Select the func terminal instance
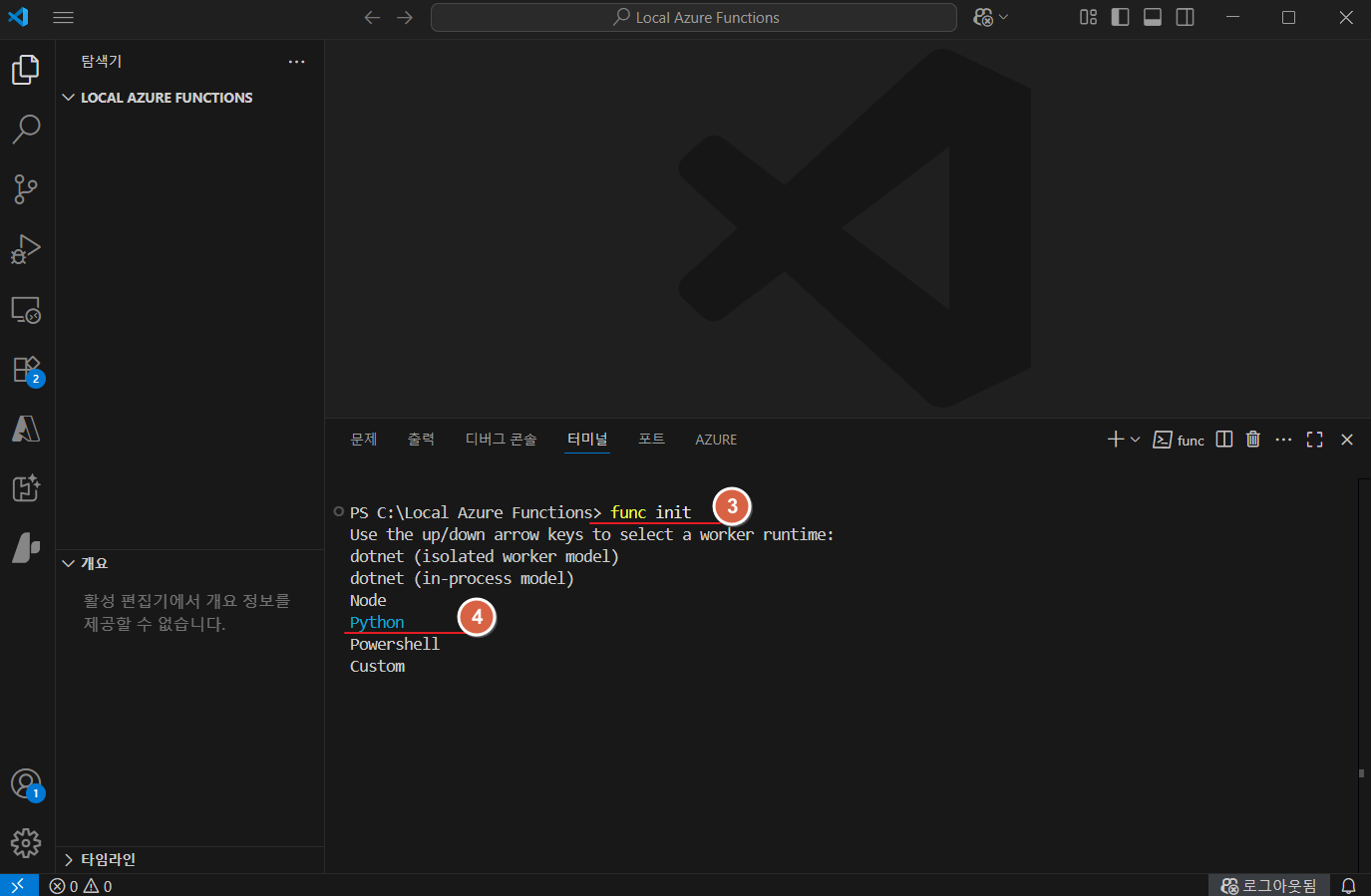Viewport: 1371px width, 896px height. pos(1179,441)
